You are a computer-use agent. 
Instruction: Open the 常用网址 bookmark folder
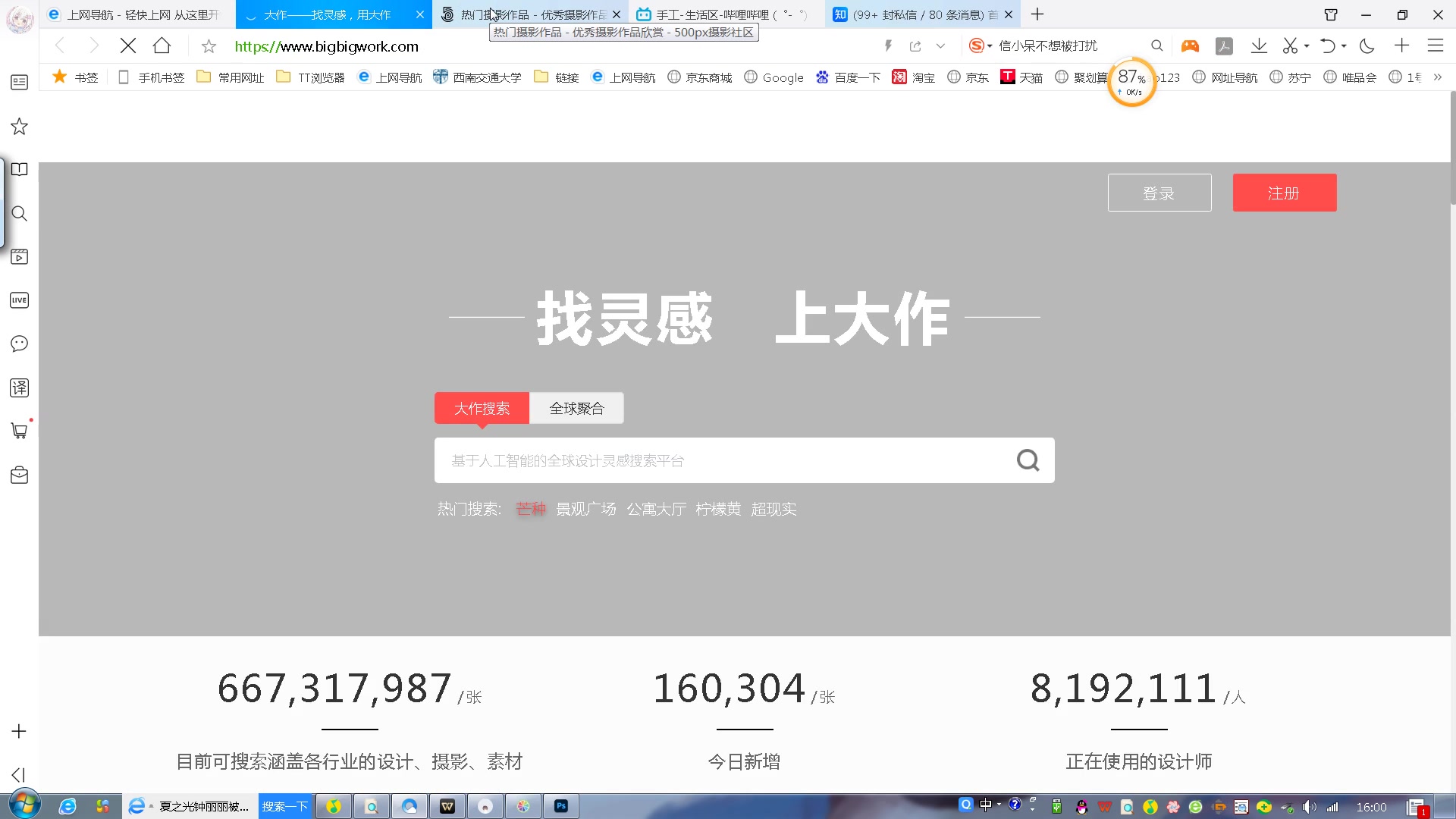231,77
